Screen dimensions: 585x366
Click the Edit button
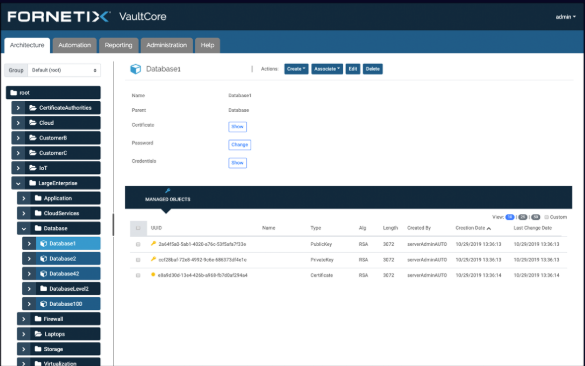[x=353, y=69]
